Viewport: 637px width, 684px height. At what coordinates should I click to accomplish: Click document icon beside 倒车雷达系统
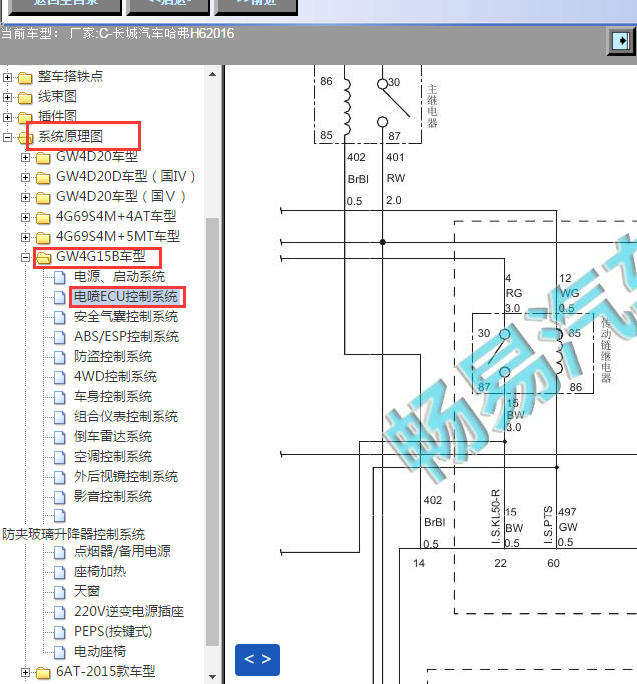point(59,438)
